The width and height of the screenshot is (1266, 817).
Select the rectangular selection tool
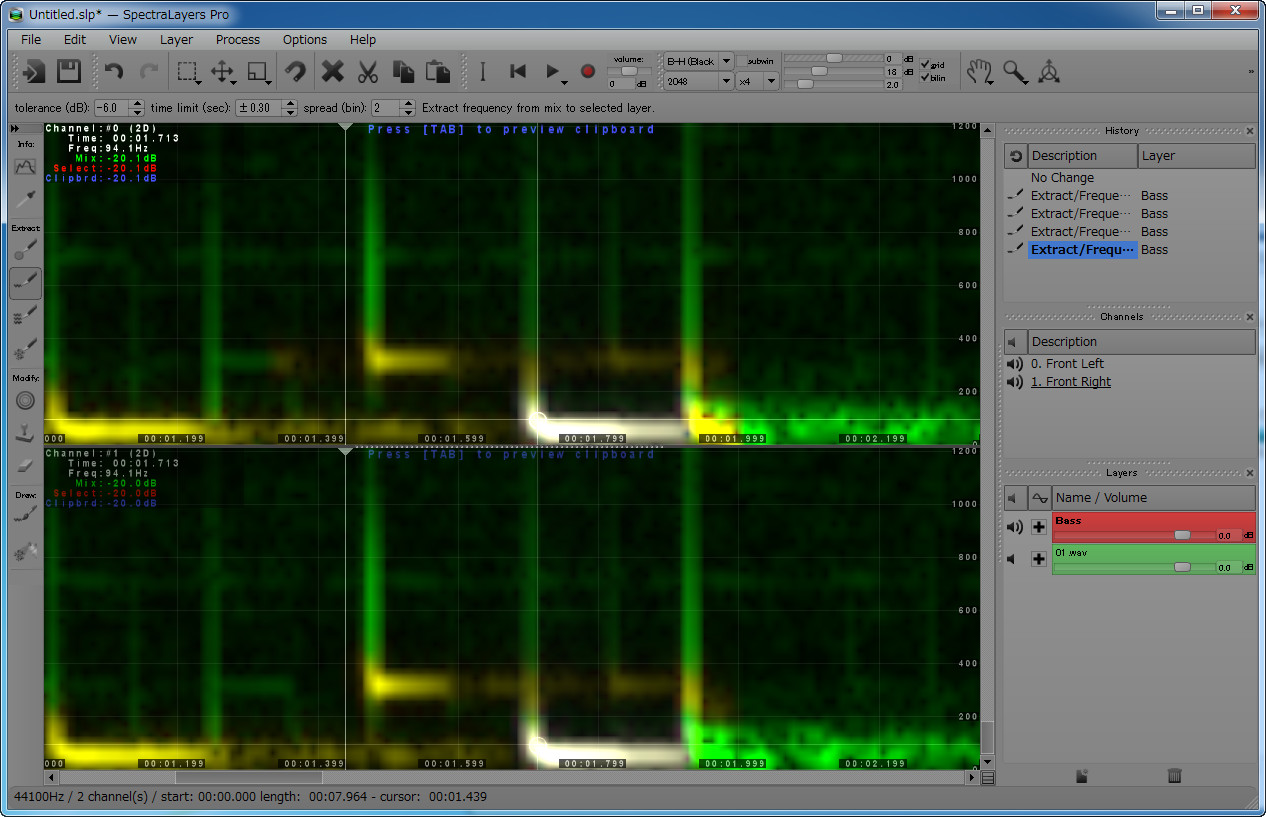(x=187, y=71)
